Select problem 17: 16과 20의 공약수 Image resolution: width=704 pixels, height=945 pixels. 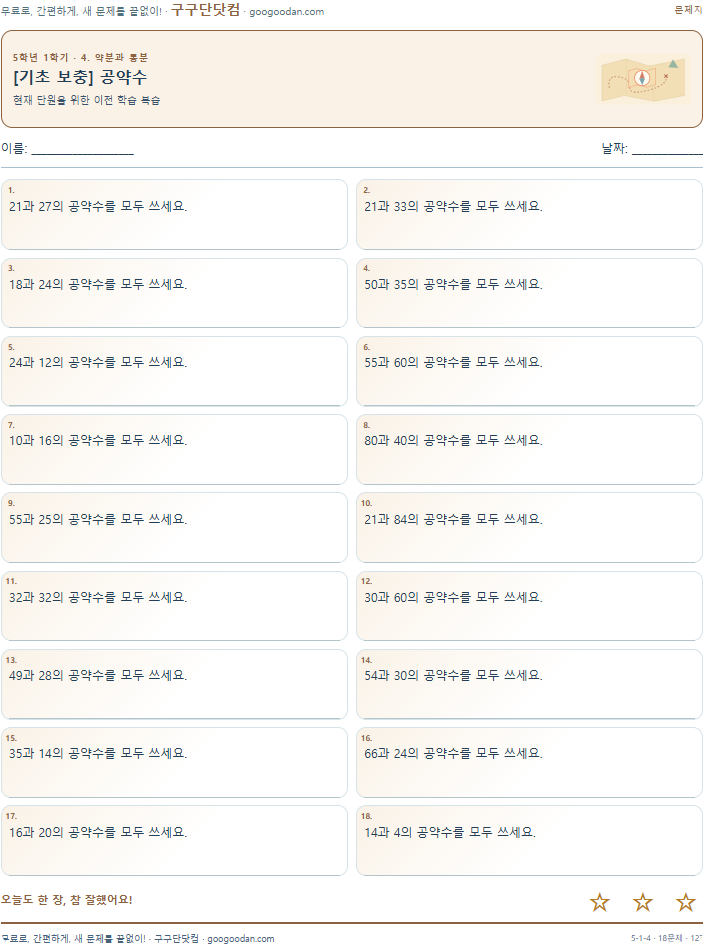coord(174,840)
